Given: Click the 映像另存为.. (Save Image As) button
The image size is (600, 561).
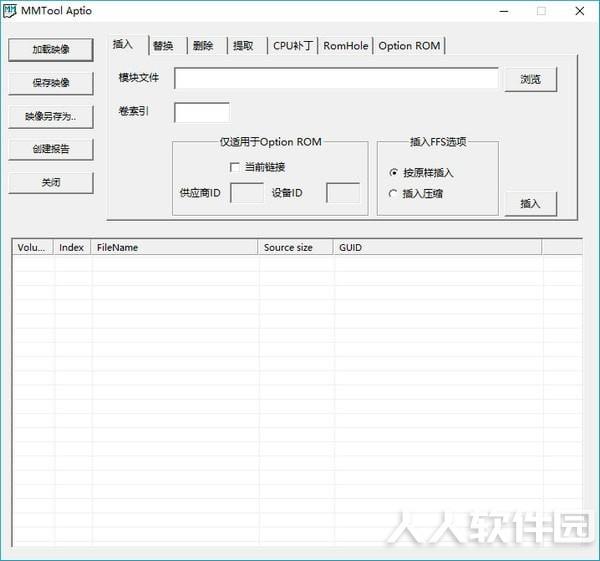Looking at the screenshot, I should (51, 116).
